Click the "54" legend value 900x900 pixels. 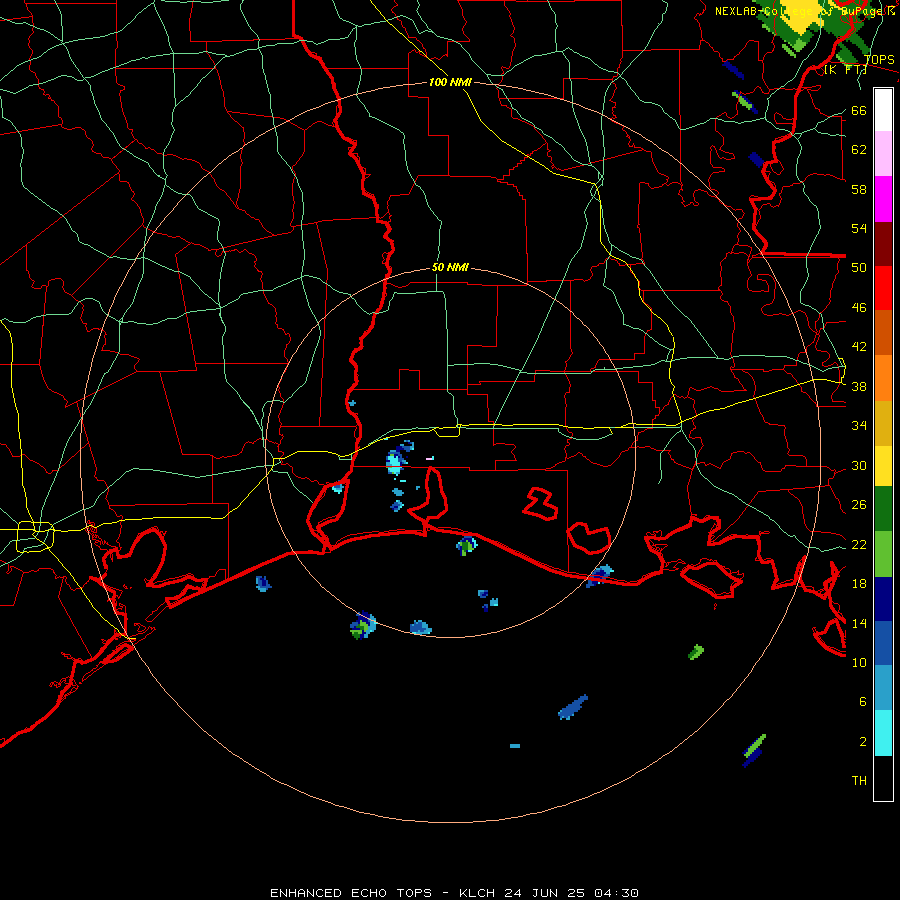pos(859,228)
